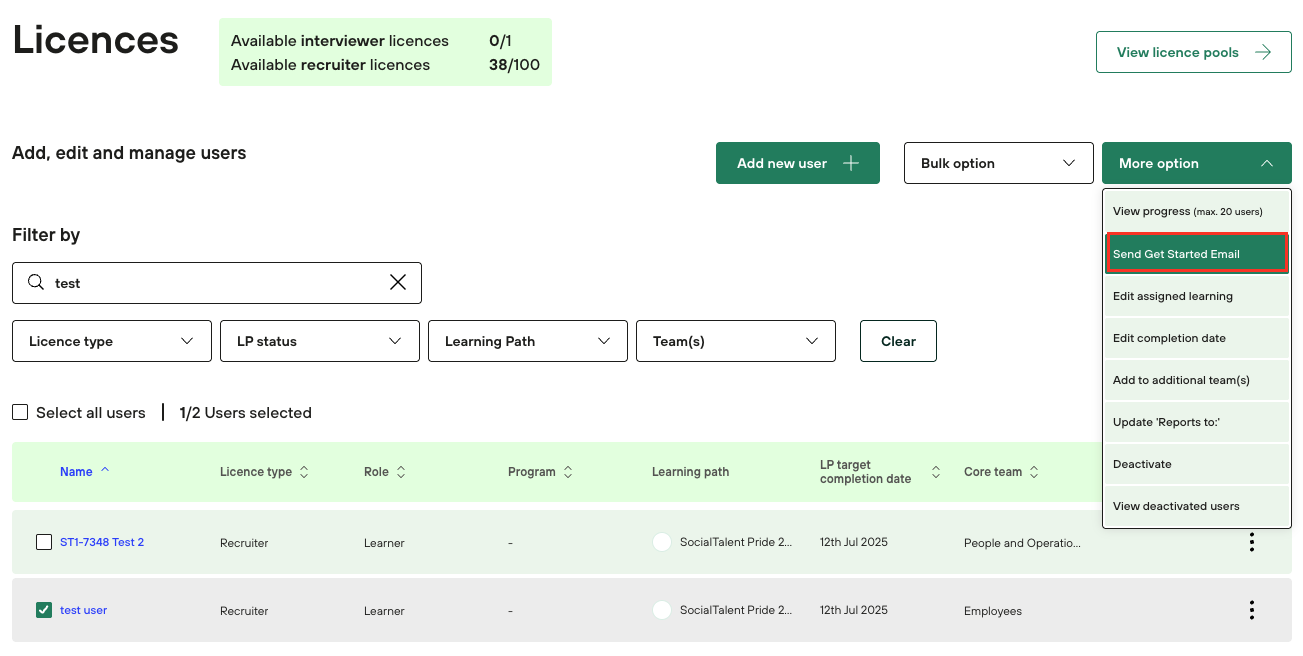Click the test user name link
This screenshot has width=1303, height=656.
(83, 610)
